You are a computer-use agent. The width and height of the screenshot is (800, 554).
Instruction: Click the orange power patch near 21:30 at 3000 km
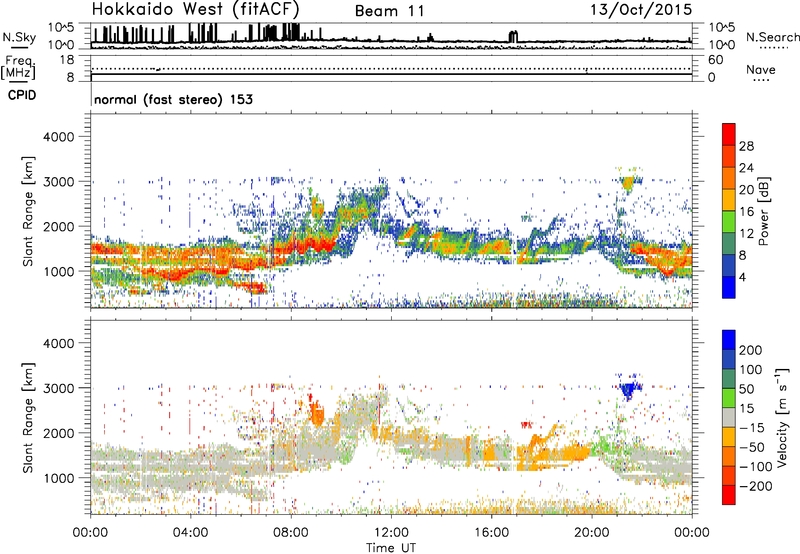point(628,183)
